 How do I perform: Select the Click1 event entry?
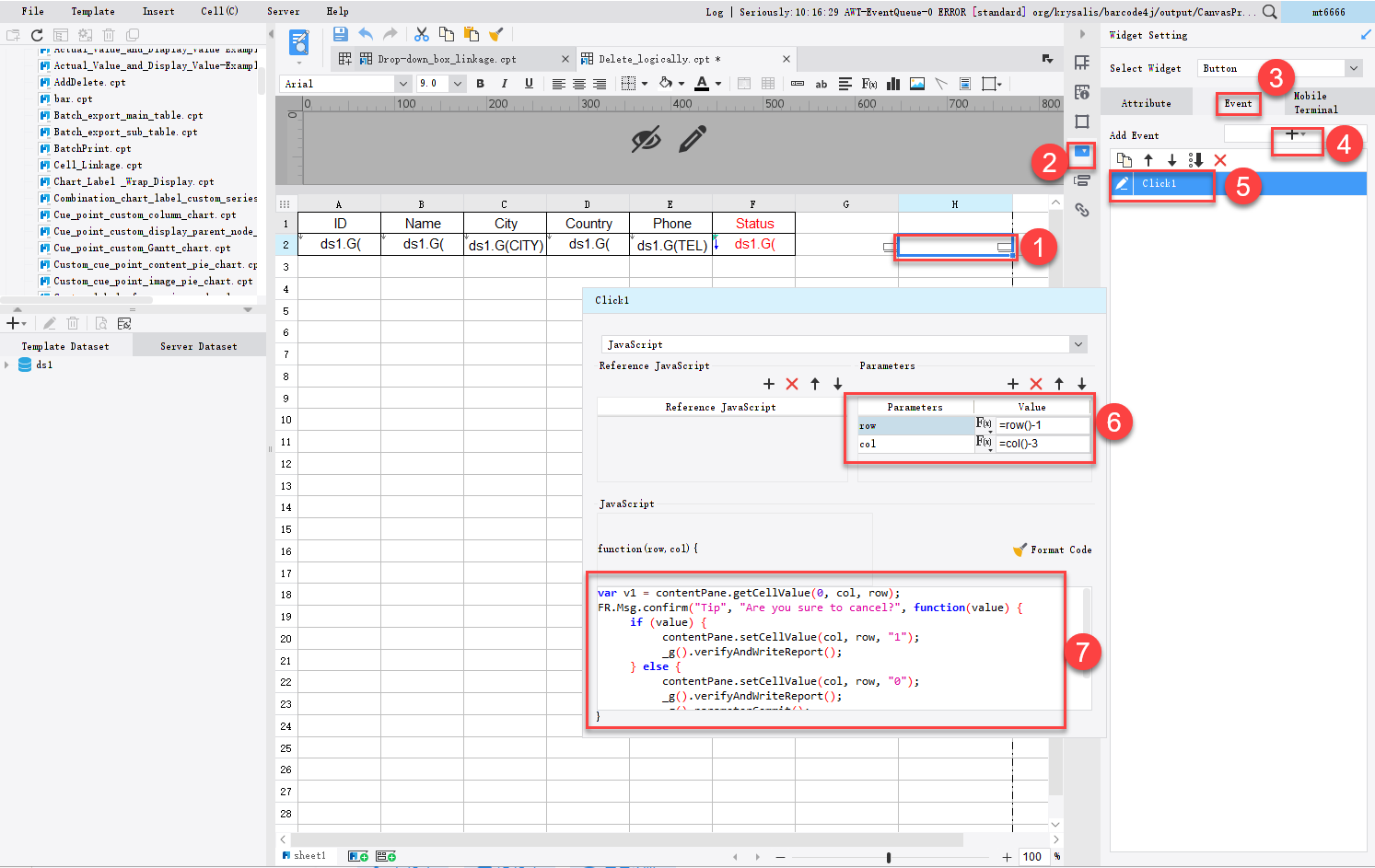tap(1162, 183)
